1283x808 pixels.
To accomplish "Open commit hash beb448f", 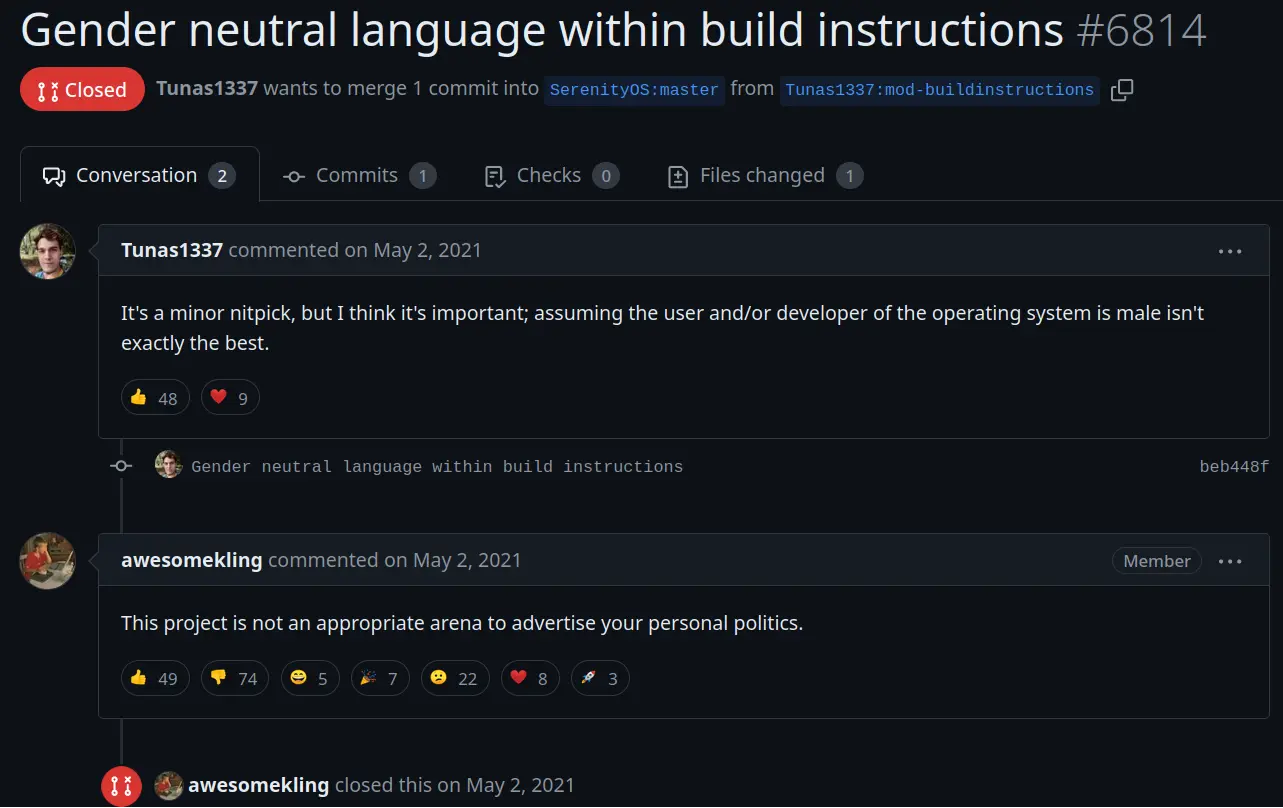I will coord(1234,467).
